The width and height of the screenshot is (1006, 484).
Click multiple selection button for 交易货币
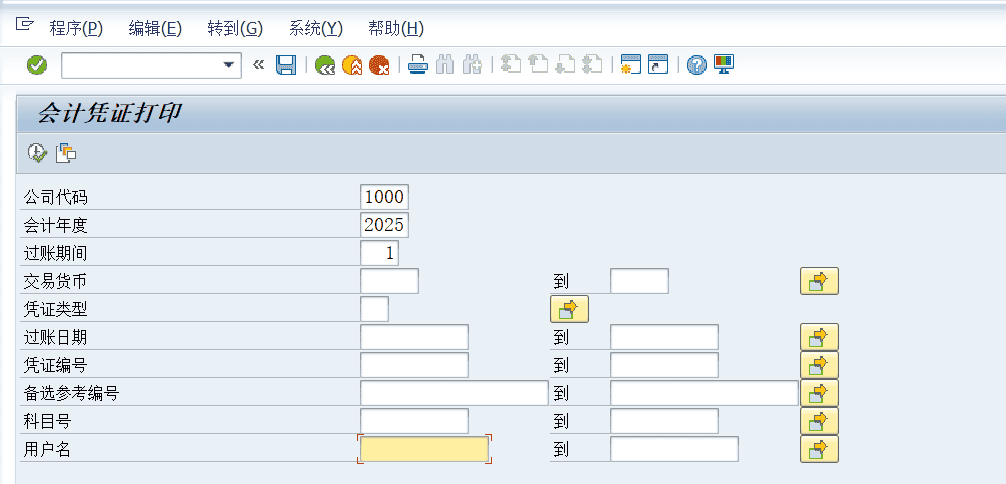(x=819, y=281)
